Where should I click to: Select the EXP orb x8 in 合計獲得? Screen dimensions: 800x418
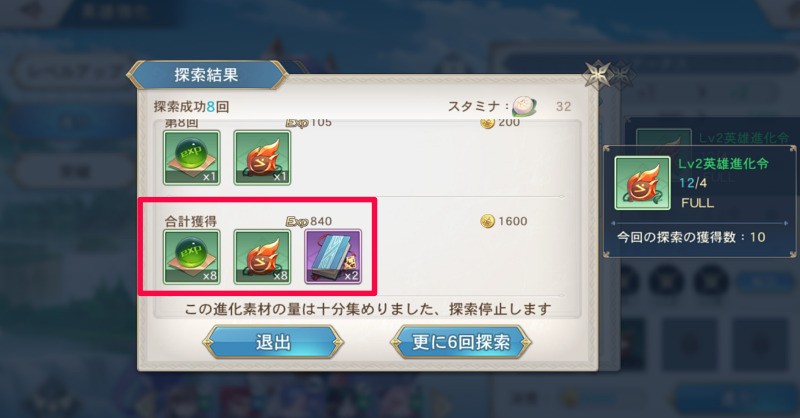[x=192, y=257]
